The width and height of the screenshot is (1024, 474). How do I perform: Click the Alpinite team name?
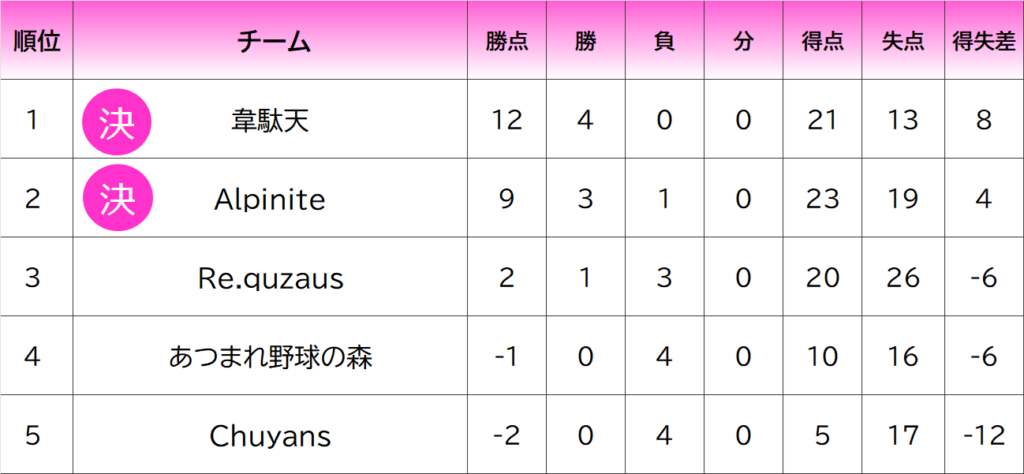(x=270, y=200)
